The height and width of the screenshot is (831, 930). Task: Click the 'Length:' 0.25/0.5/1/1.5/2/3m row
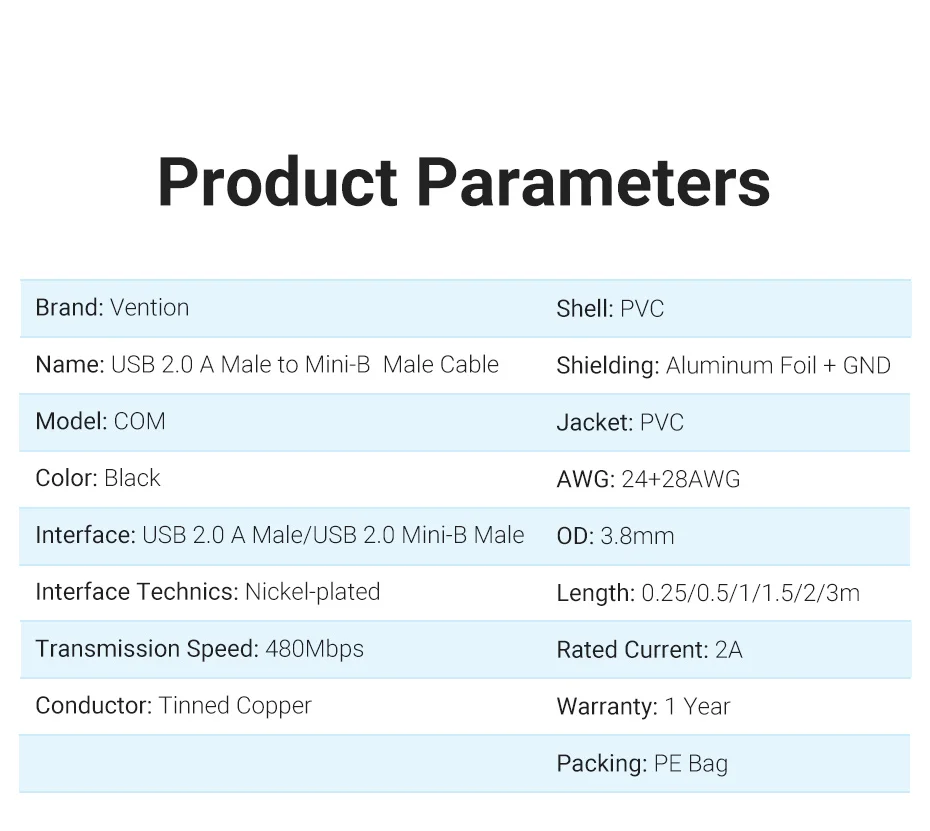click(708, 593)
